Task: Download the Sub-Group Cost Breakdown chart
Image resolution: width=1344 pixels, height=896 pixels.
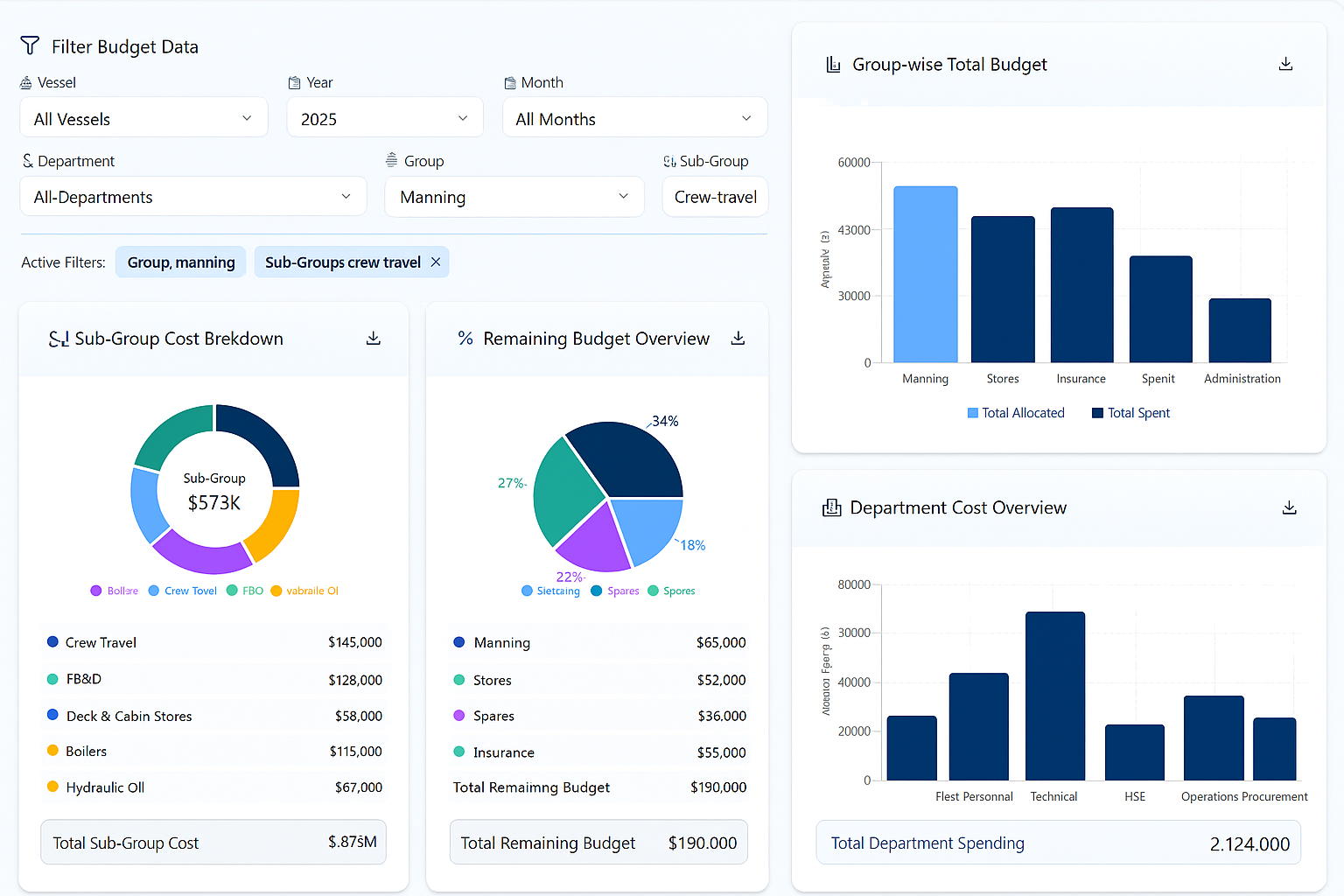Action: 374,339
